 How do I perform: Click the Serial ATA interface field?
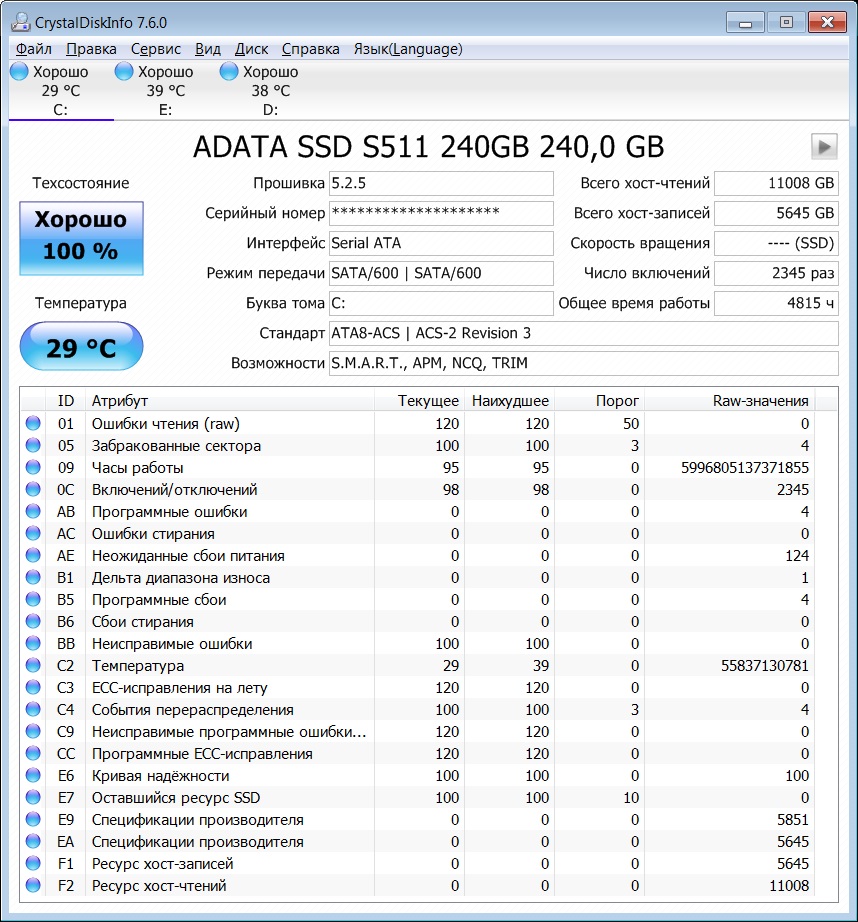point(441,243)
